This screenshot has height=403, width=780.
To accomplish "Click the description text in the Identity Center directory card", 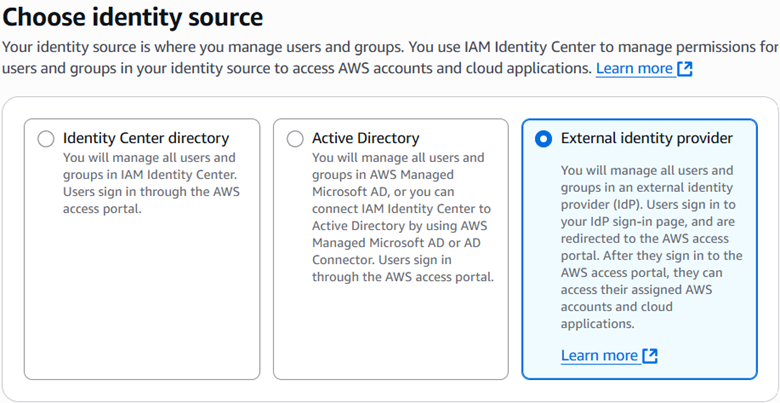I will [x=151, y=183].
